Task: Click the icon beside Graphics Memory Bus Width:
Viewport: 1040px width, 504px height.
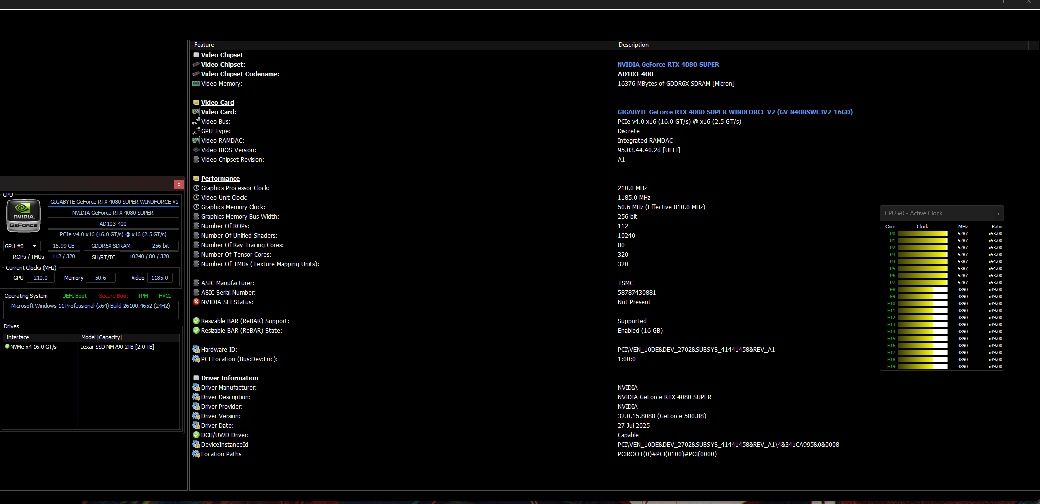Action: [x=196, y=217]
